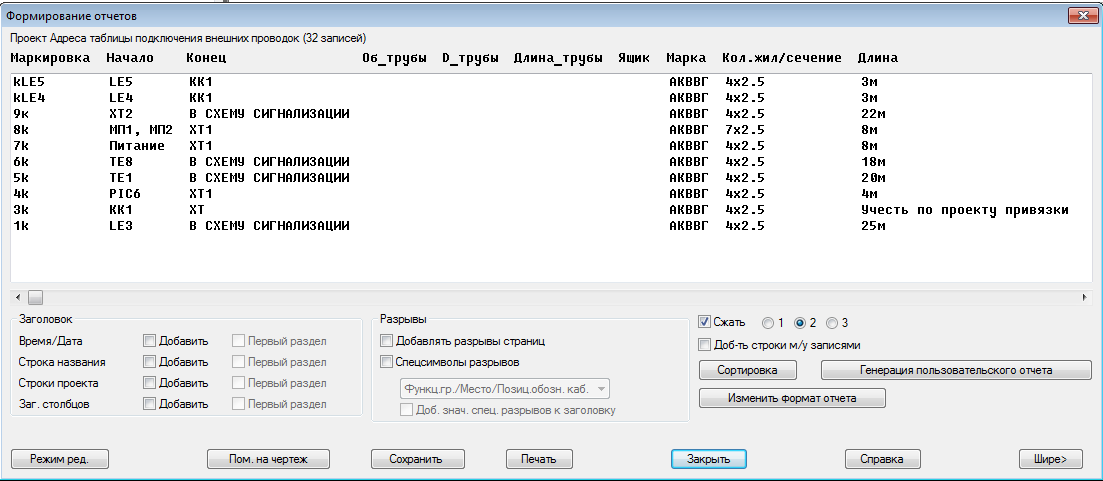Check Добавить for Заг. столбцов
1103x481 pixels.
click(150, 404)
